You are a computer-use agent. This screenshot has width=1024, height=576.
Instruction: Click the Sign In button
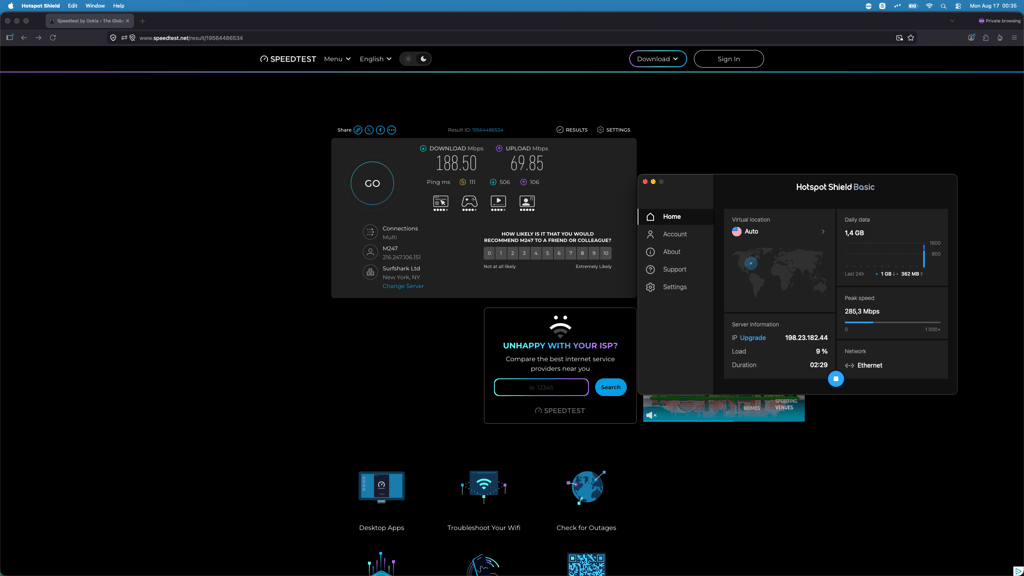pyautogui.click(x=729, y=59)
